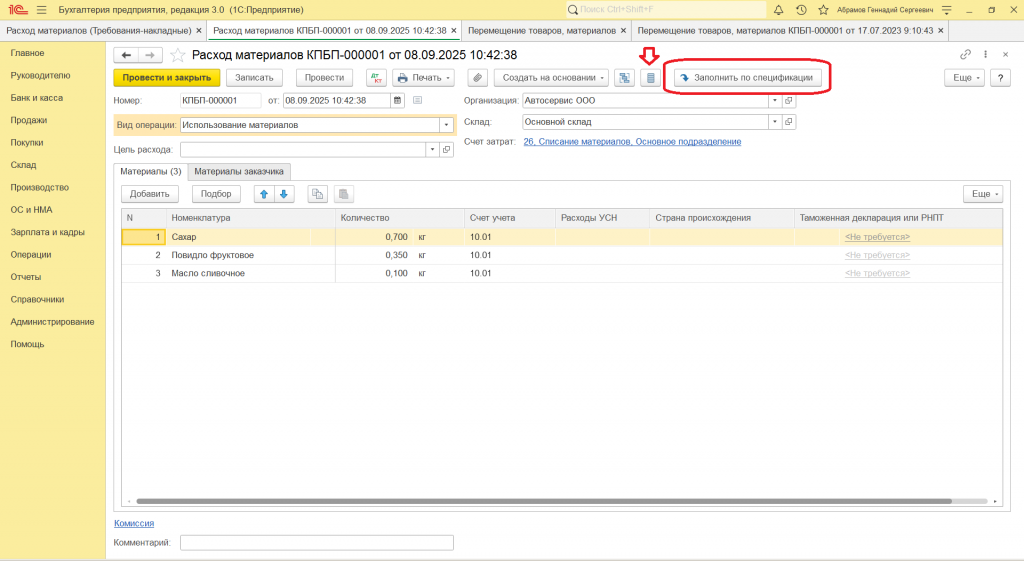
Task: Show Дт/Кт postings icon
Action: (376, 78)
